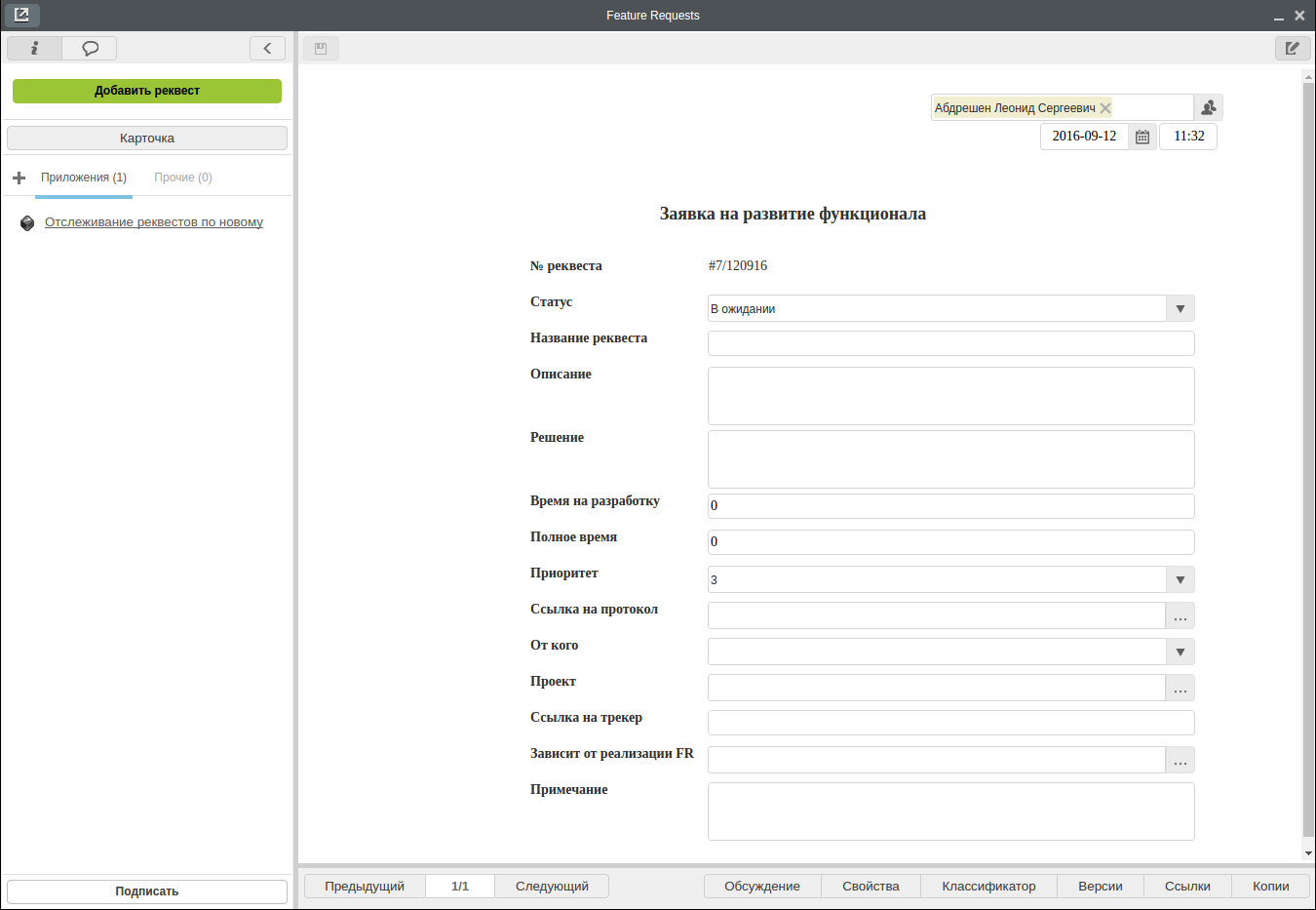The height and width of the screenshot is (910, 1316).
Task: Click the Описание text area
Action: pyautogui.click(x=951, y=396)
